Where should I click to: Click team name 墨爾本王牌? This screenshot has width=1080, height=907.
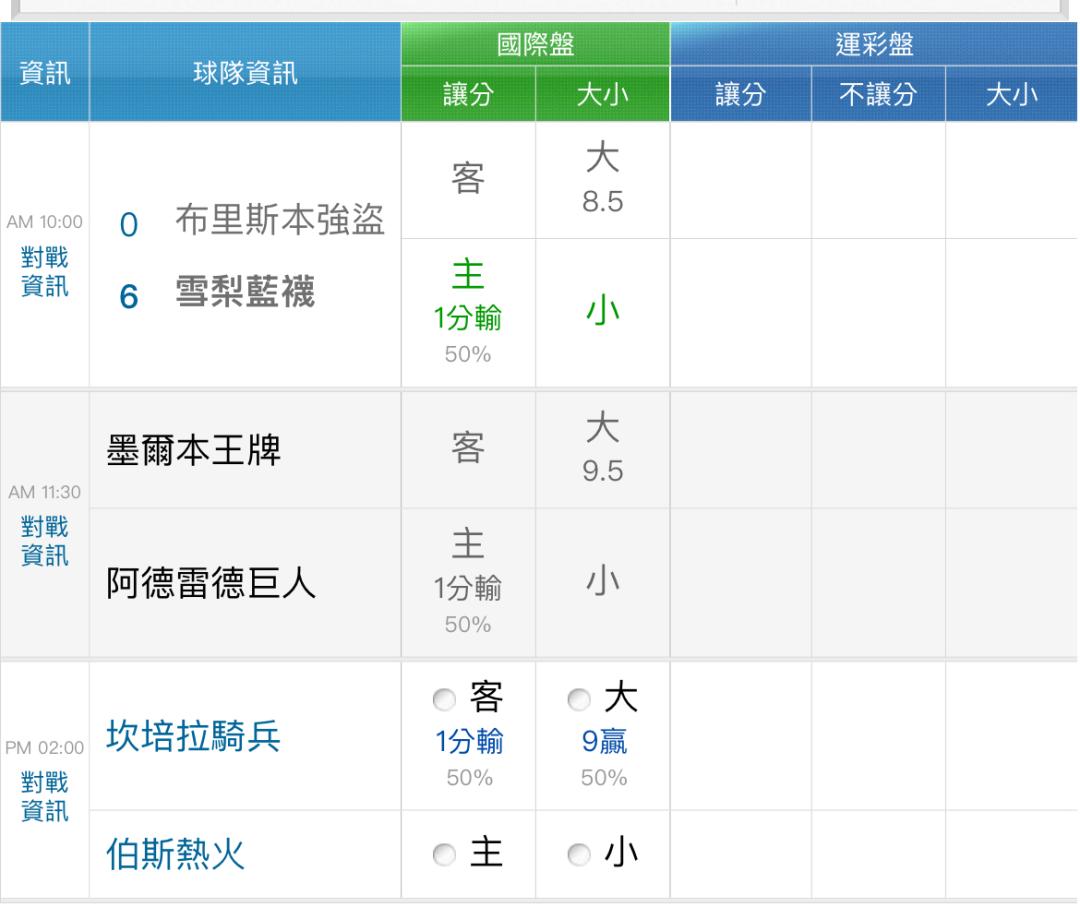point(194,450)
